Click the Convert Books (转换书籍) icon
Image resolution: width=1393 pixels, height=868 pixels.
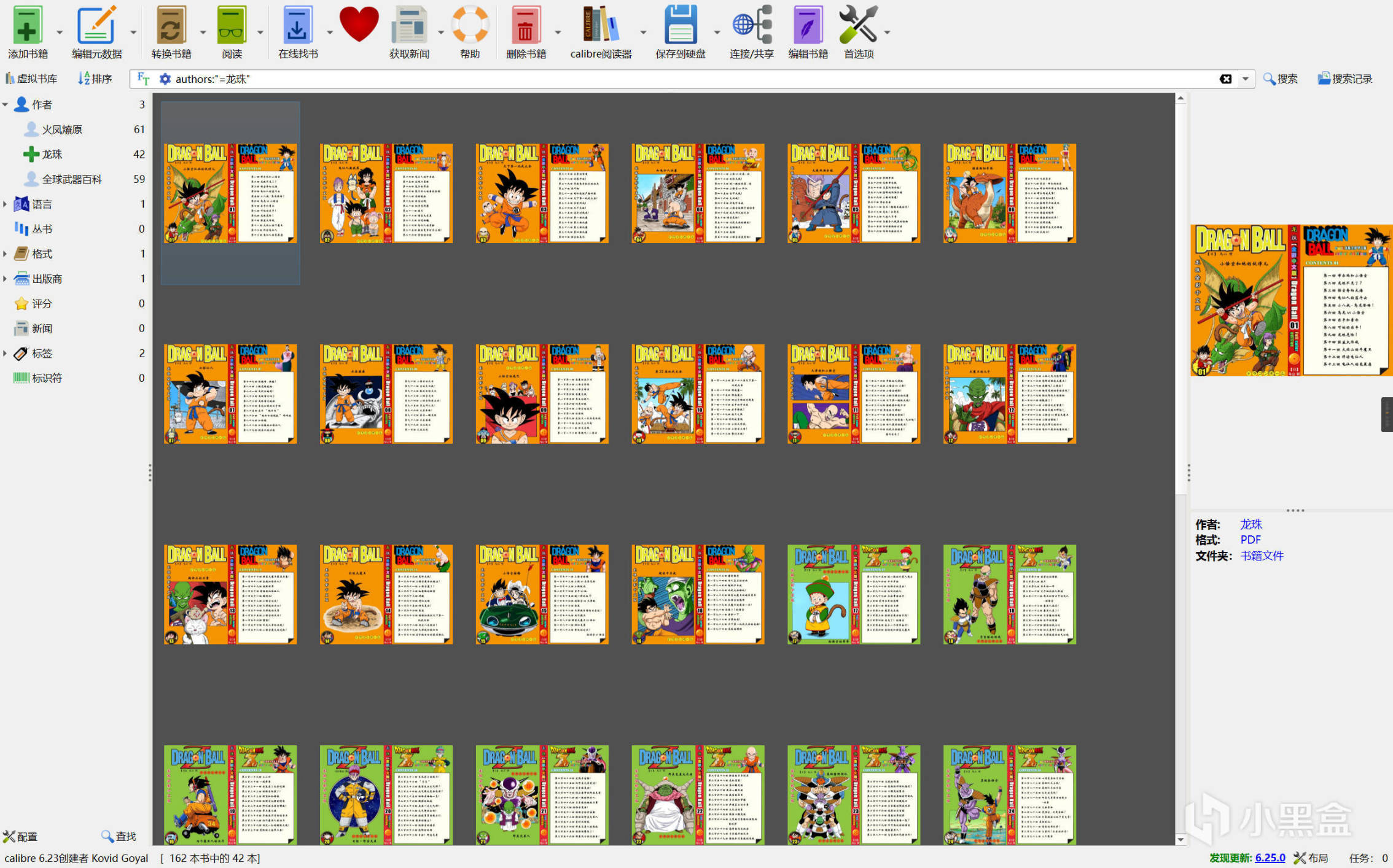click(171, 26)
